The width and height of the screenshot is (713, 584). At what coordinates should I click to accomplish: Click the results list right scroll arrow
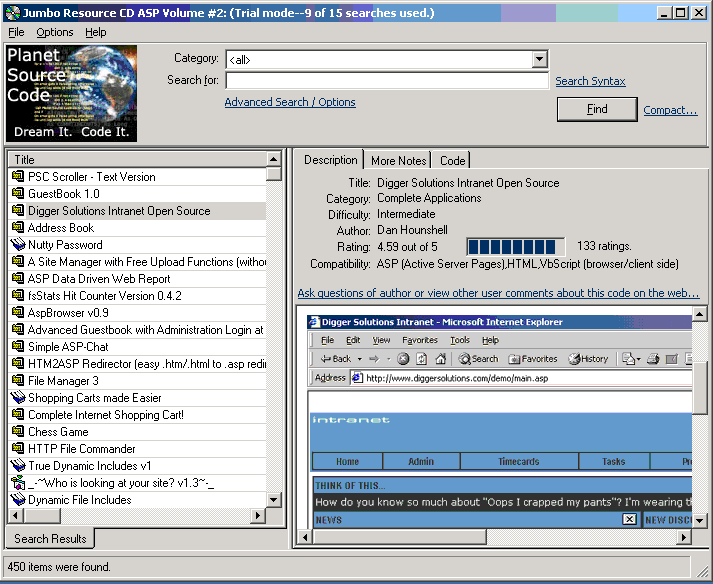coord(258,515)
